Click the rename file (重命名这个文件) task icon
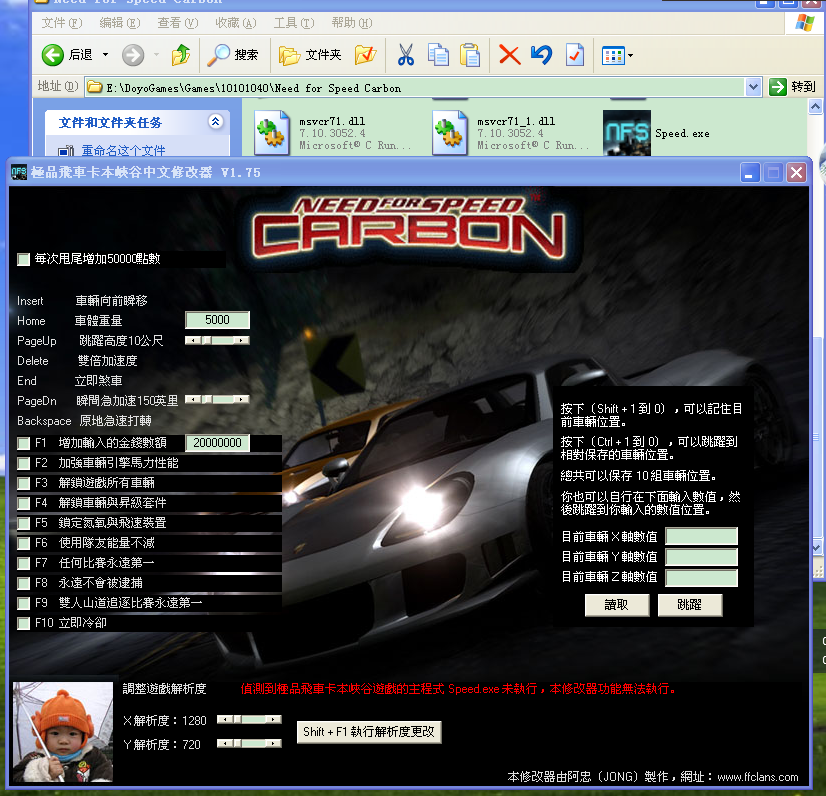 66,151
